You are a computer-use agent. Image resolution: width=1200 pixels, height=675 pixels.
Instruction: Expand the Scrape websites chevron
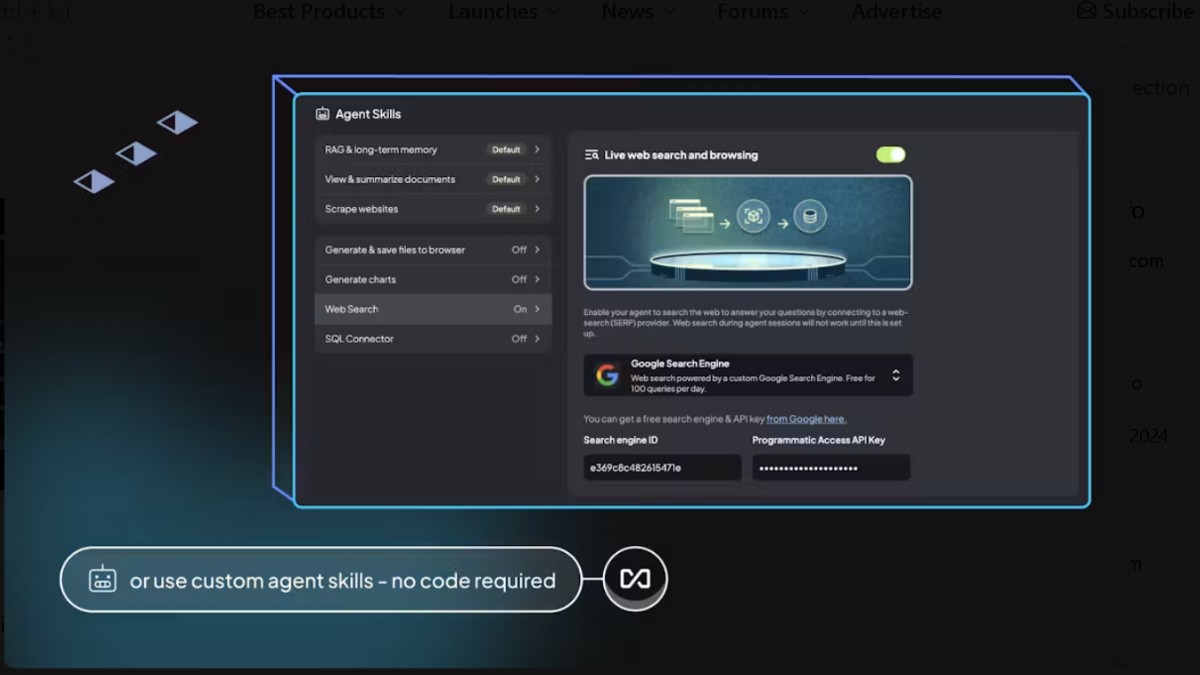point(537,209)
